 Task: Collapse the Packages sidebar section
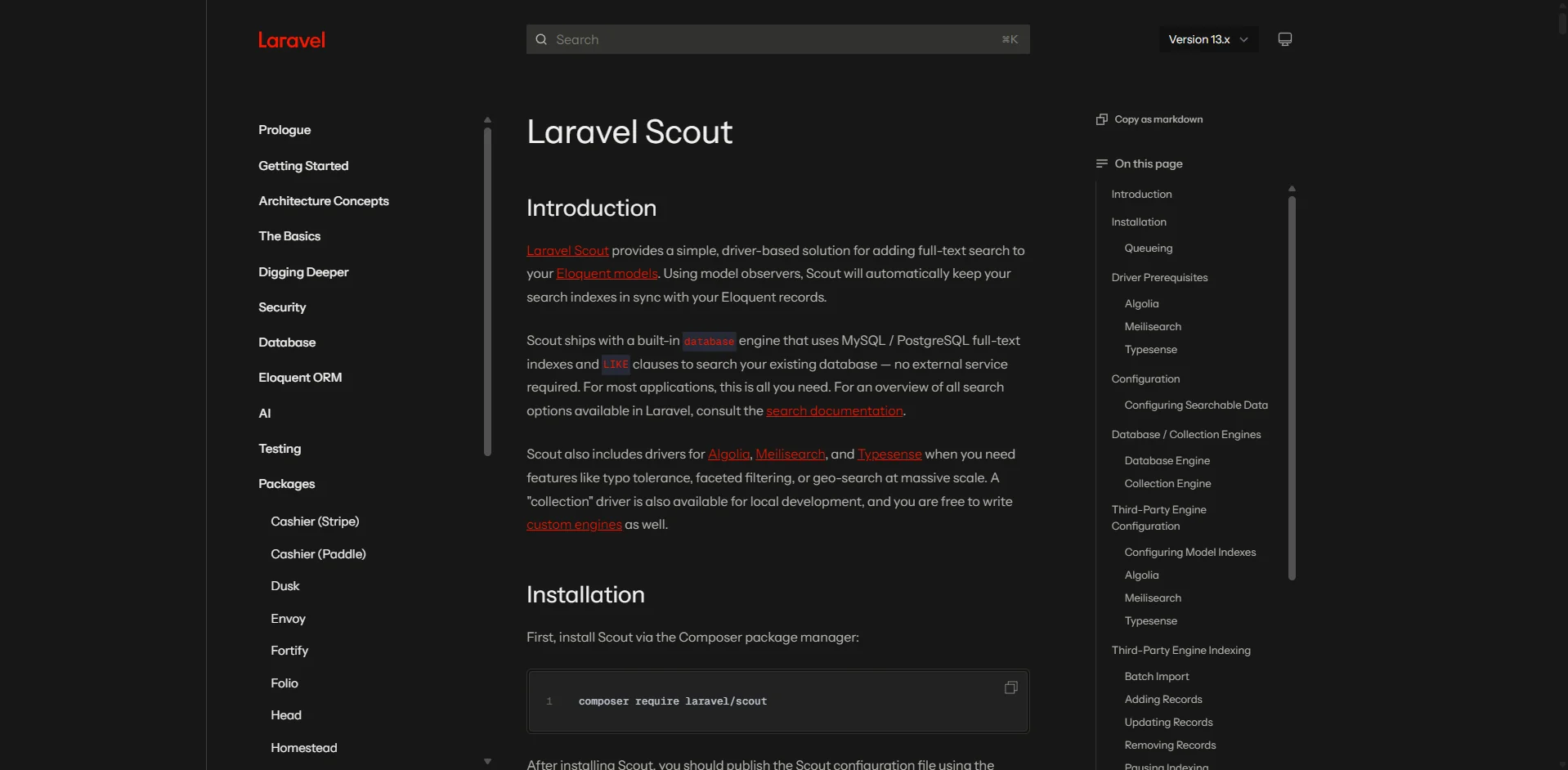286,484
